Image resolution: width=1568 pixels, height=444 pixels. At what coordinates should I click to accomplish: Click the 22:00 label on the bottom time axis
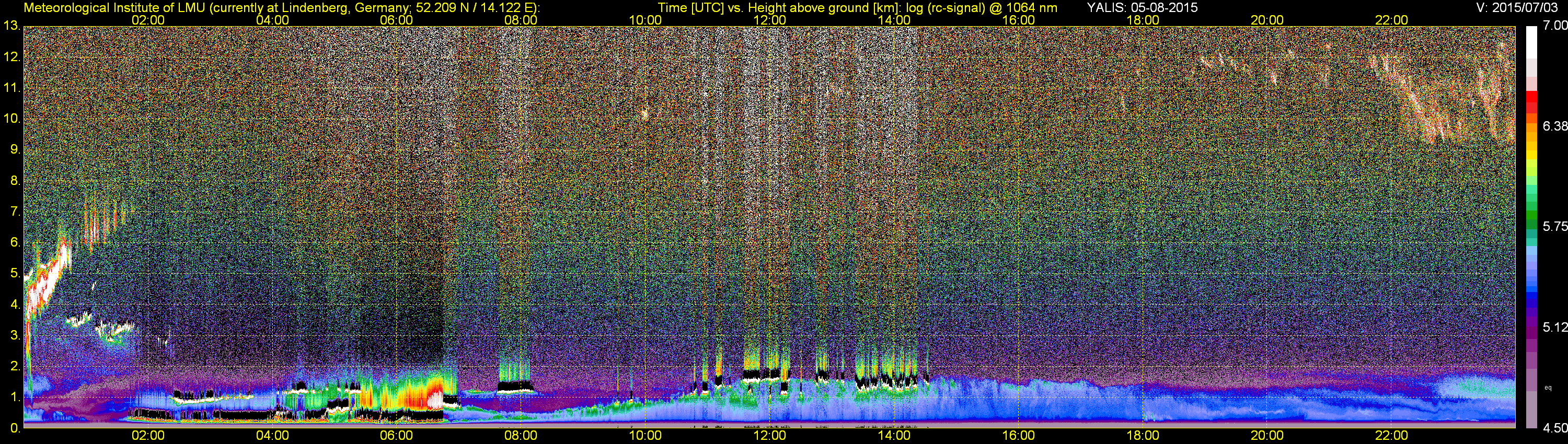[1391, 436]
